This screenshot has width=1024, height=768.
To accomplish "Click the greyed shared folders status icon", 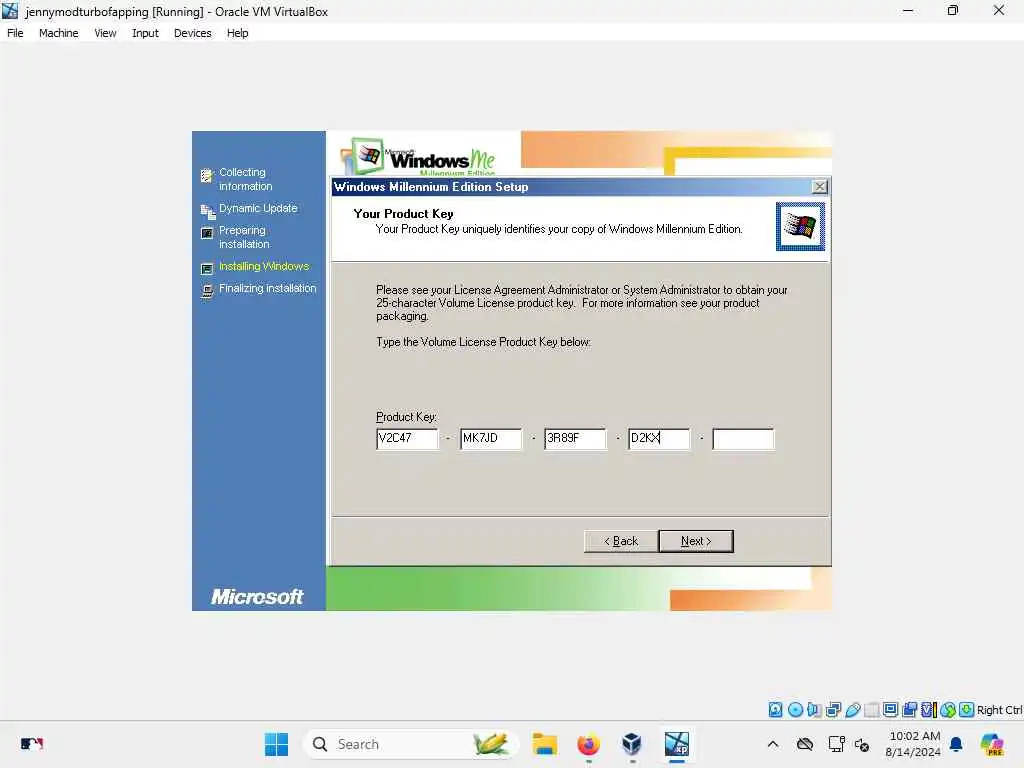I will click(871, 709).
